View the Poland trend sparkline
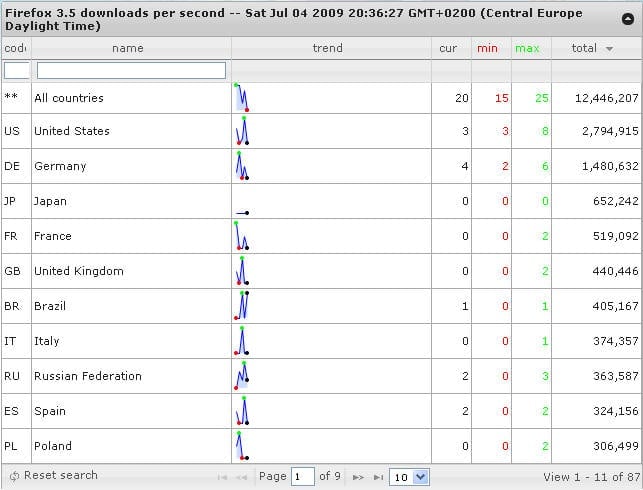This screenshot has width=643, height=490. point(242,446)
